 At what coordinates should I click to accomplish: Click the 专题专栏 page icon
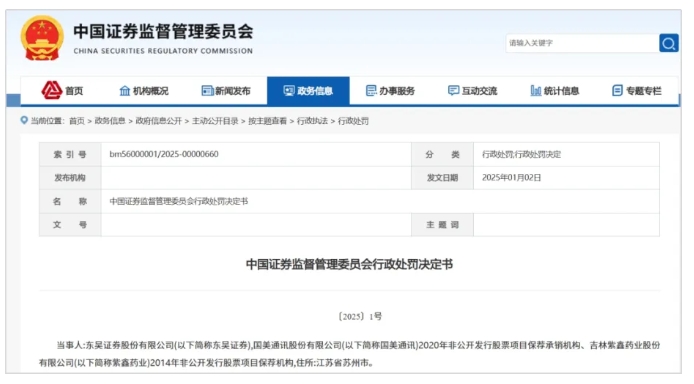[617, 91]
